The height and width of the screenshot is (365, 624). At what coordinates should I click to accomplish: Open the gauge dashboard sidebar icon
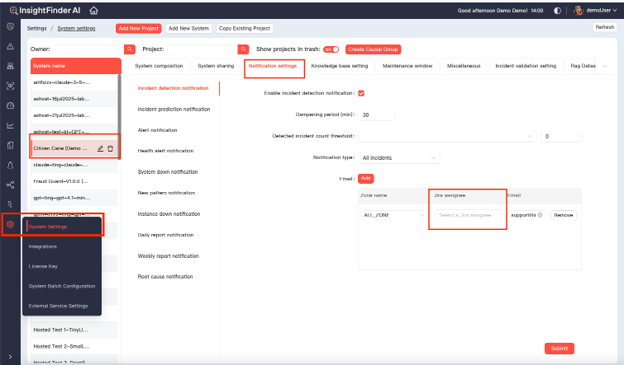[x=10, y=105]
